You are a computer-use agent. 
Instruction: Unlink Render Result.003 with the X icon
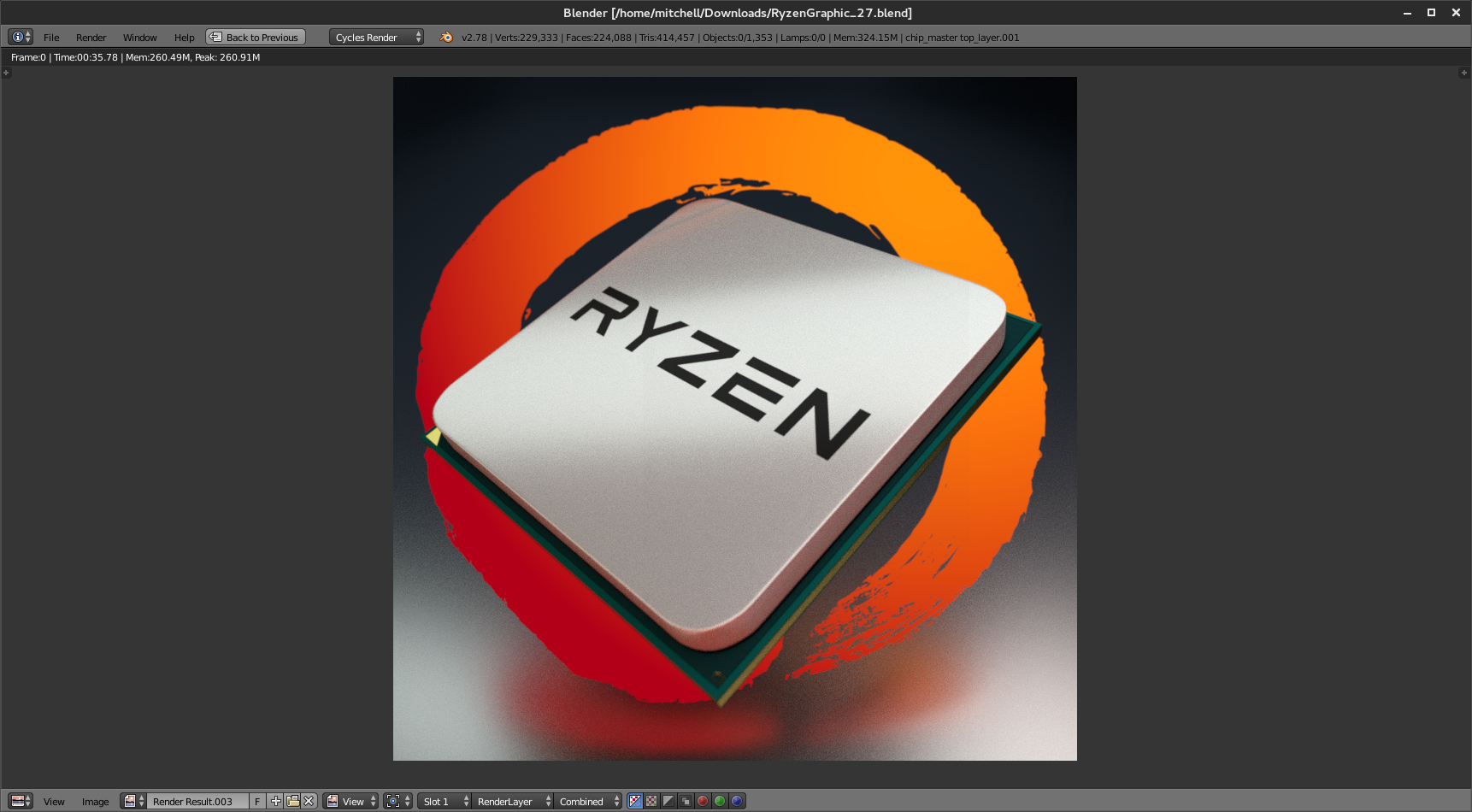click(x=309, y=801)
